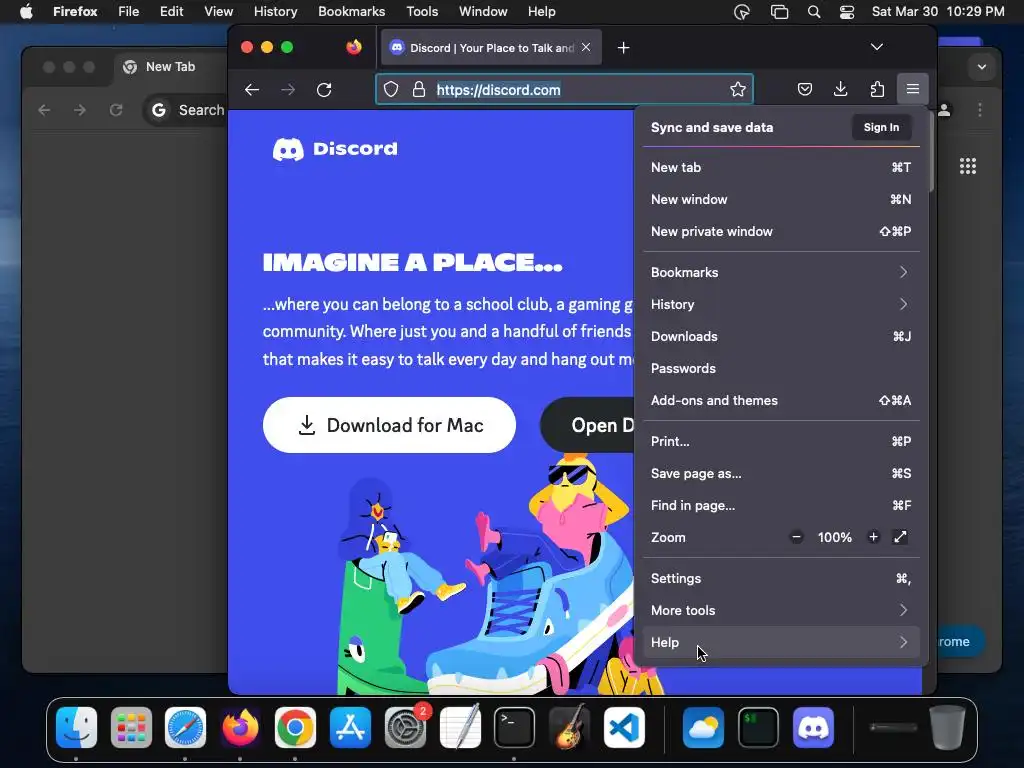
Task: Open a new tab with plus button
Action: [624, 48]
